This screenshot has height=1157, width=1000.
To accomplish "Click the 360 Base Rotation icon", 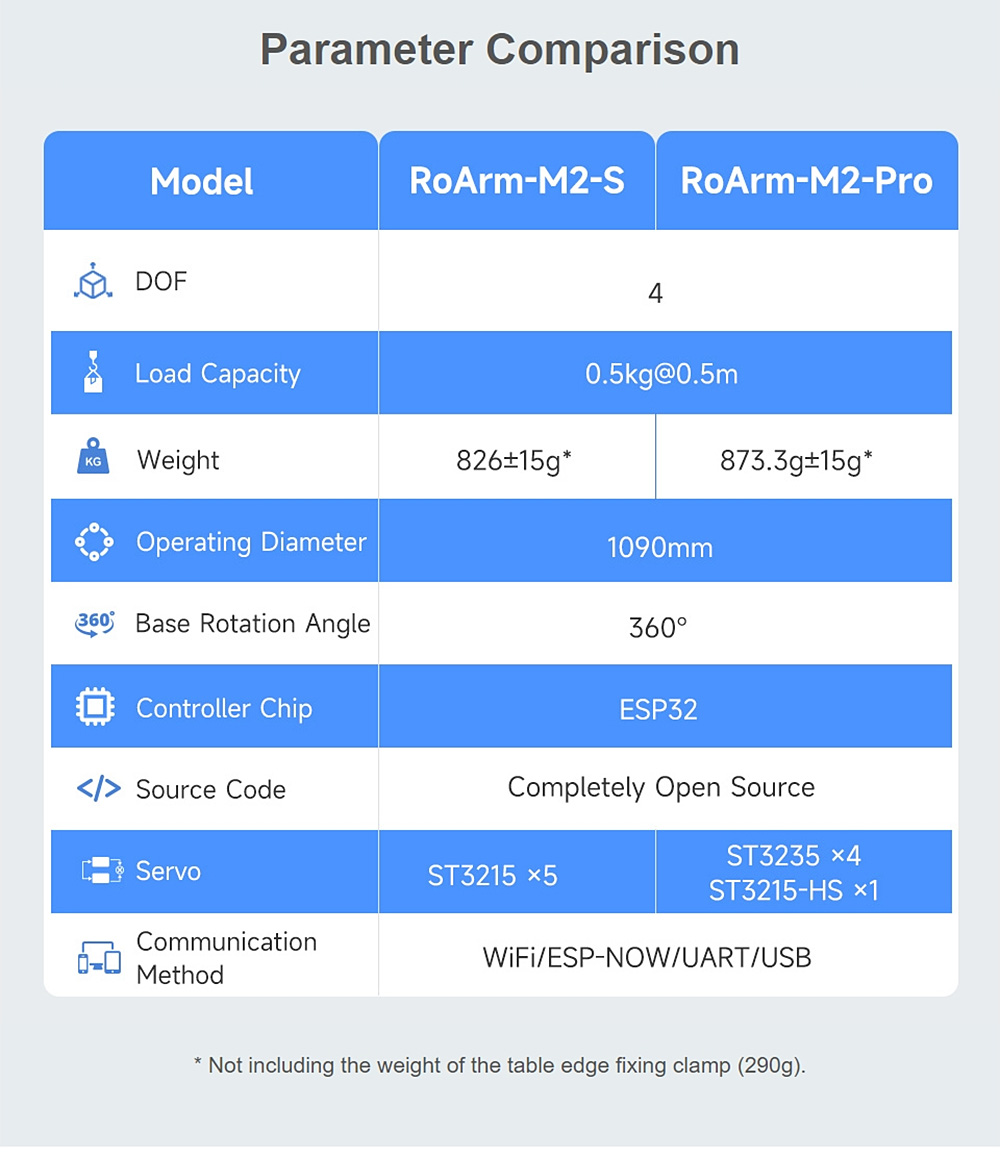I will [x=94, y=623].
